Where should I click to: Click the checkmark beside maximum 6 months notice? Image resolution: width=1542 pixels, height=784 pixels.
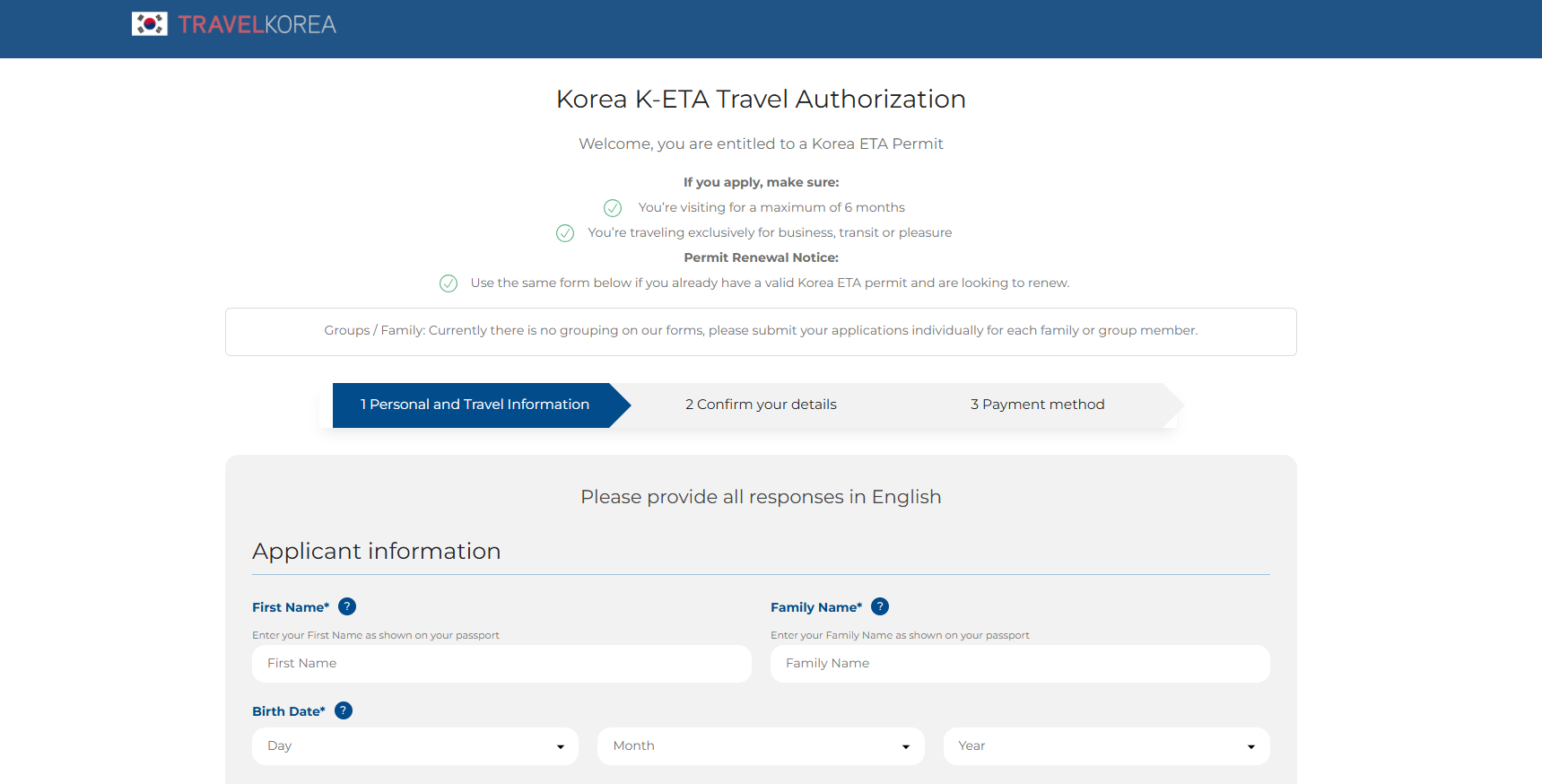[613, 207]
